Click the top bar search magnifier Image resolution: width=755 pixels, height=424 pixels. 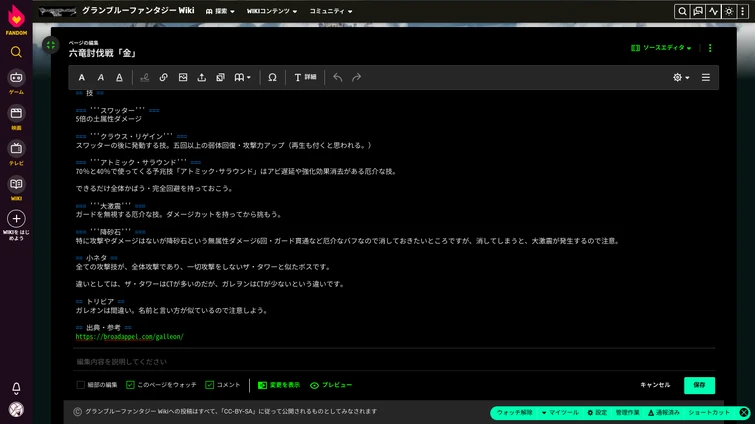(x=682, y=12)
